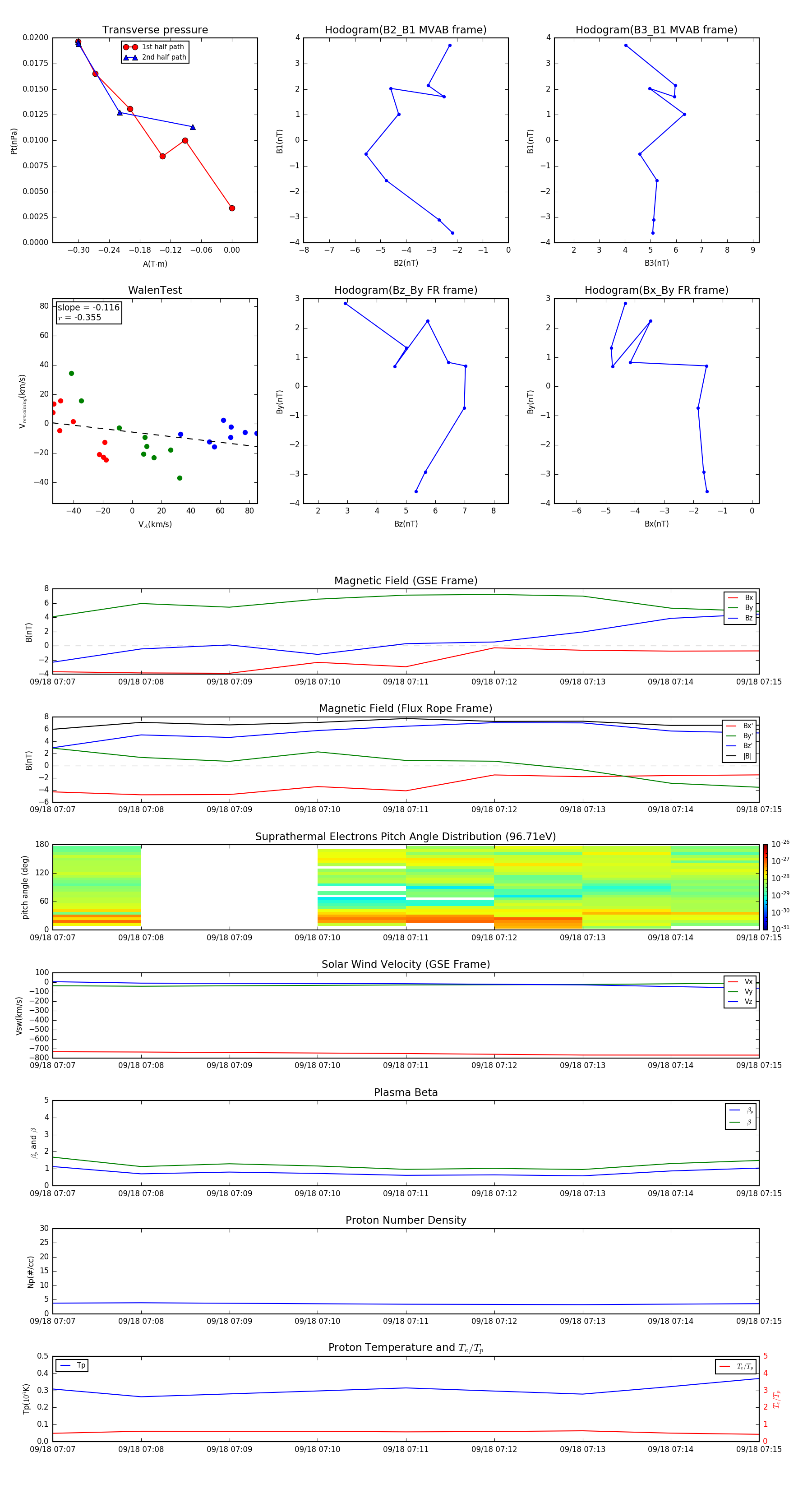Select the "slope = -0.116" annotation
Image resolution: width=812 pixels, height=1489 pixels.
(88, 308)
